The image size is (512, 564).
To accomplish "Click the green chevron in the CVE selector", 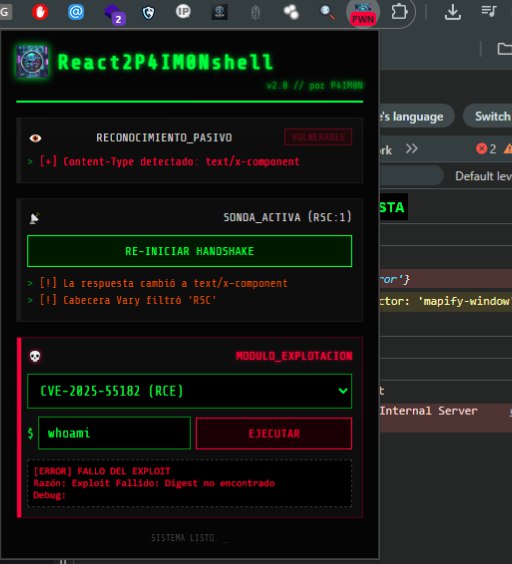I will point(343,391).
